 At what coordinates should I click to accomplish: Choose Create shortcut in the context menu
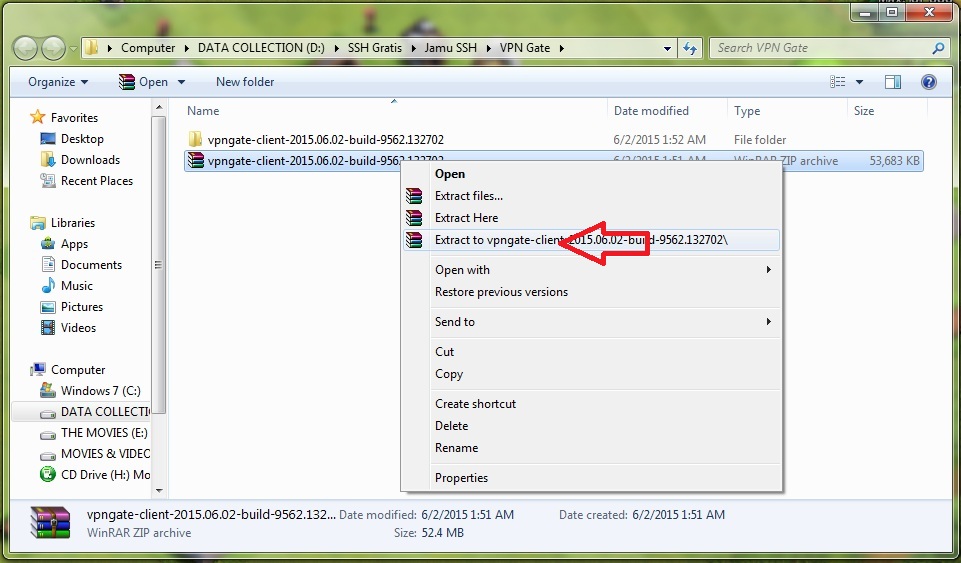[591, 404]
